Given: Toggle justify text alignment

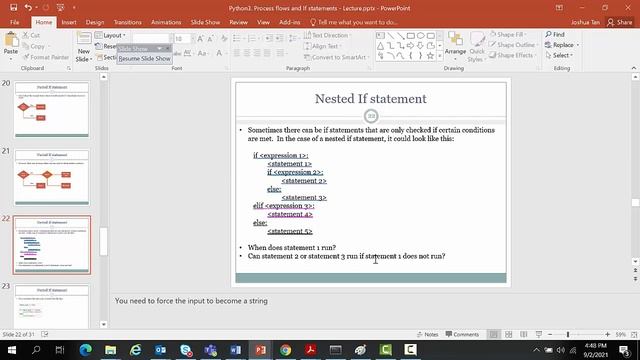Looking at the screenshot, I should pos(267,53).
